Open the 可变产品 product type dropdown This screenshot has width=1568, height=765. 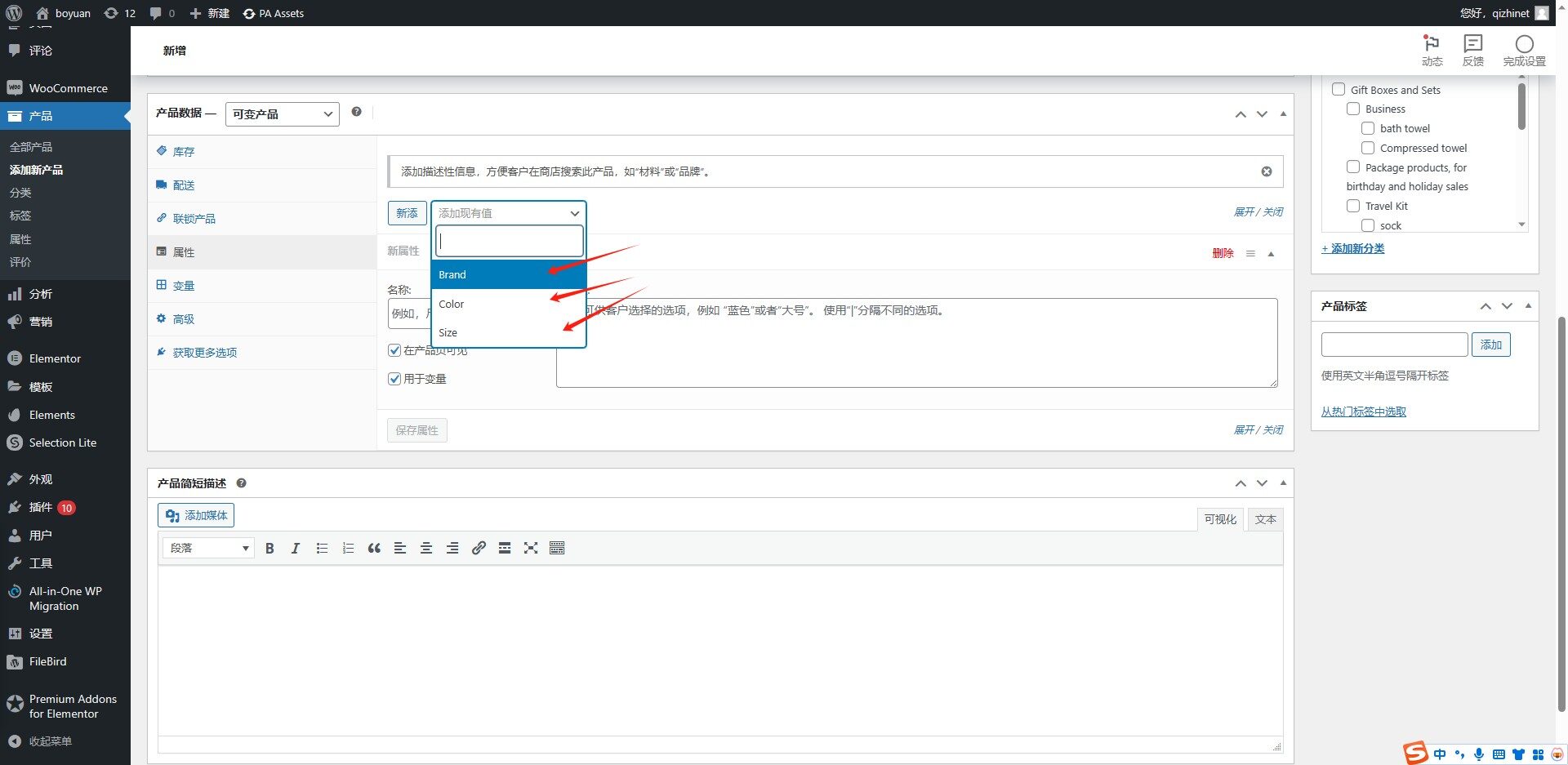click(x=282, y=114)
